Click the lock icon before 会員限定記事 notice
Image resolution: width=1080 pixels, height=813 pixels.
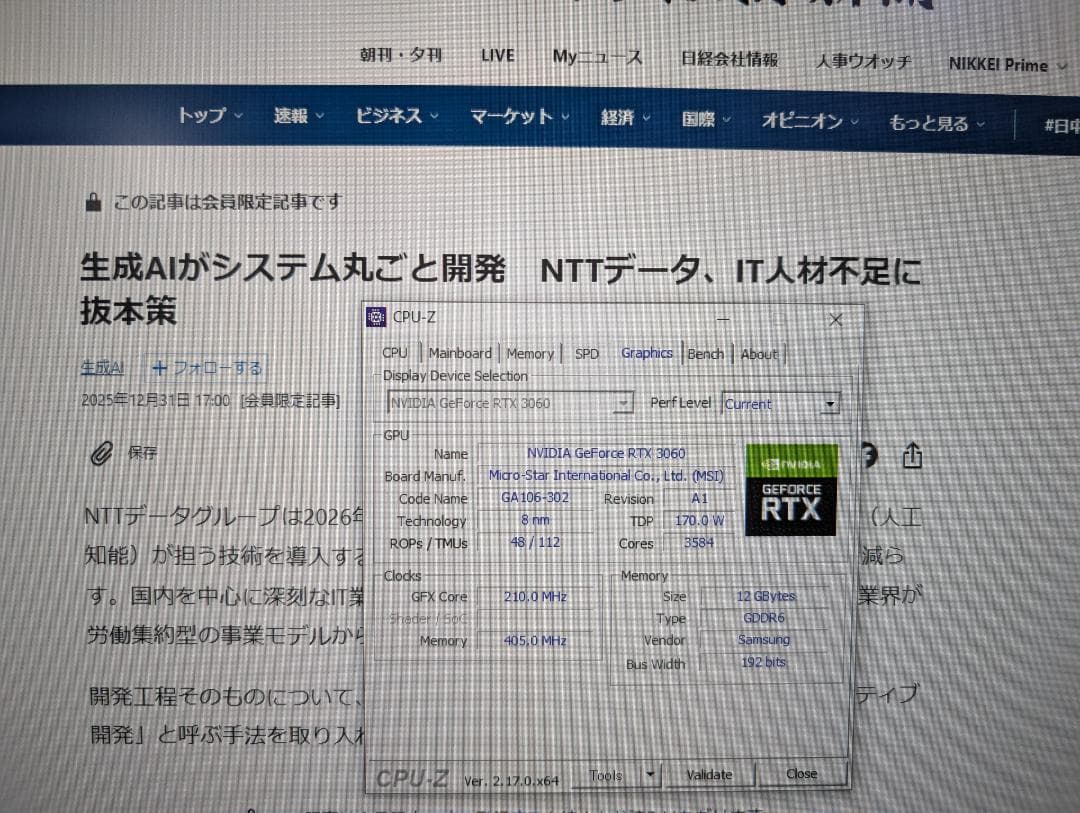pos(92,200)
